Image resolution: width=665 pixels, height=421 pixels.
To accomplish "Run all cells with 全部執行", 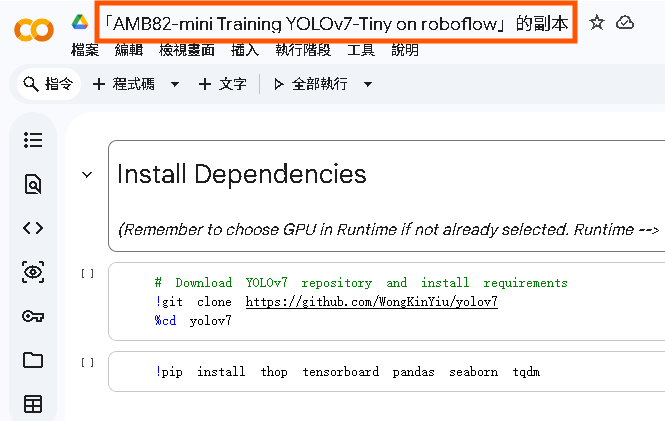I will coord(311,84).
